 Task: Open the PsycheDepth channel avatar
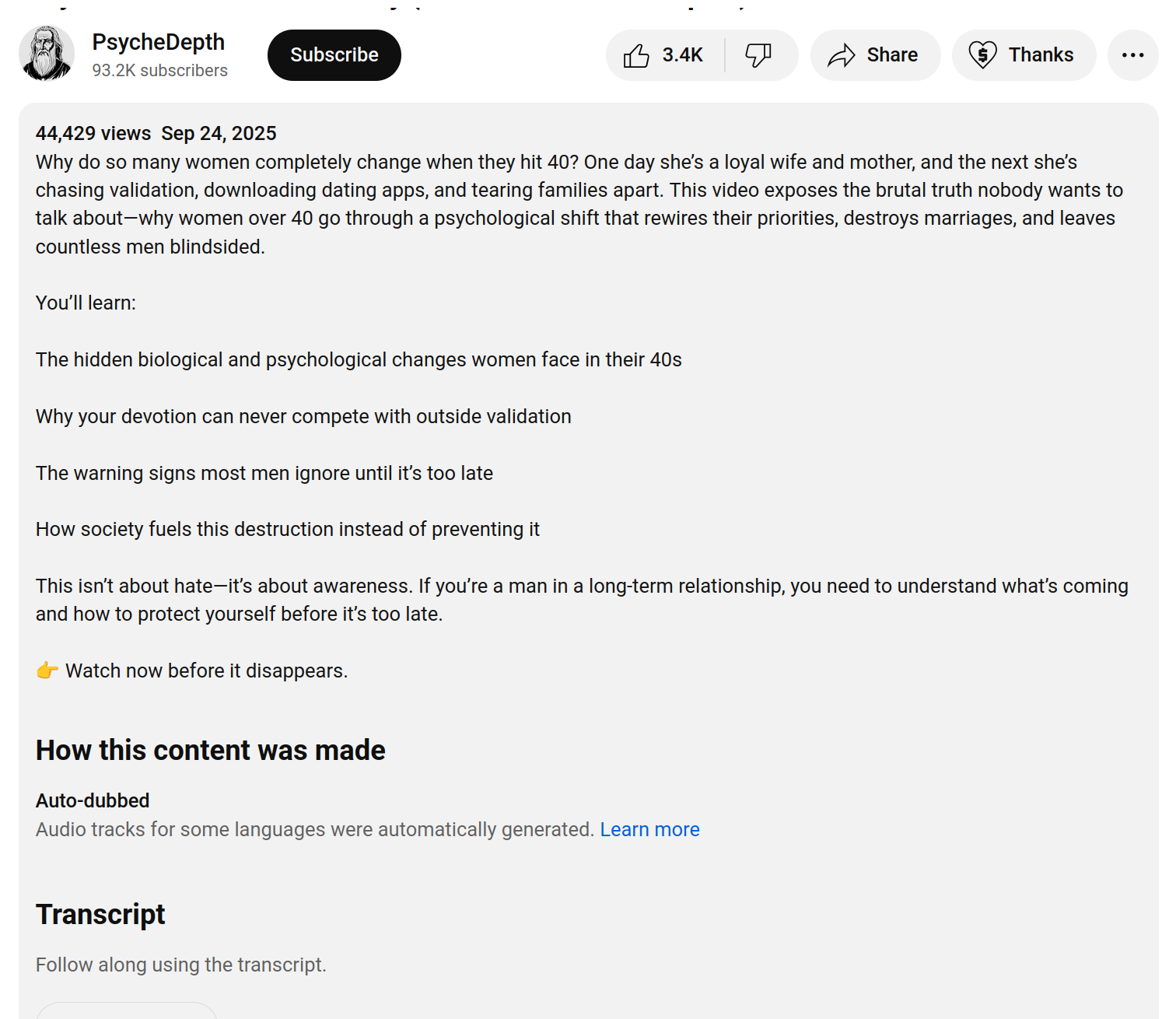click(47, 54)
